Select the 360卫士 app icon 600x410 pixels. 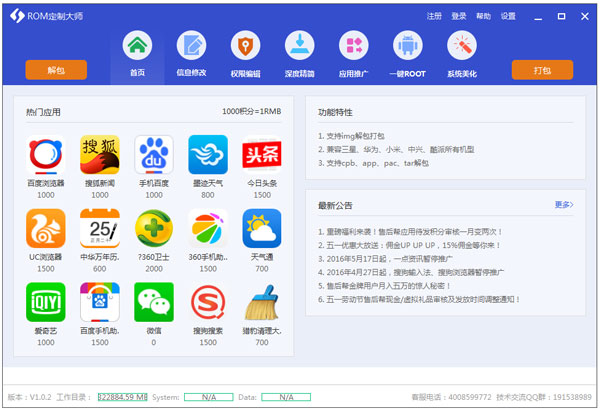point(154,228)
